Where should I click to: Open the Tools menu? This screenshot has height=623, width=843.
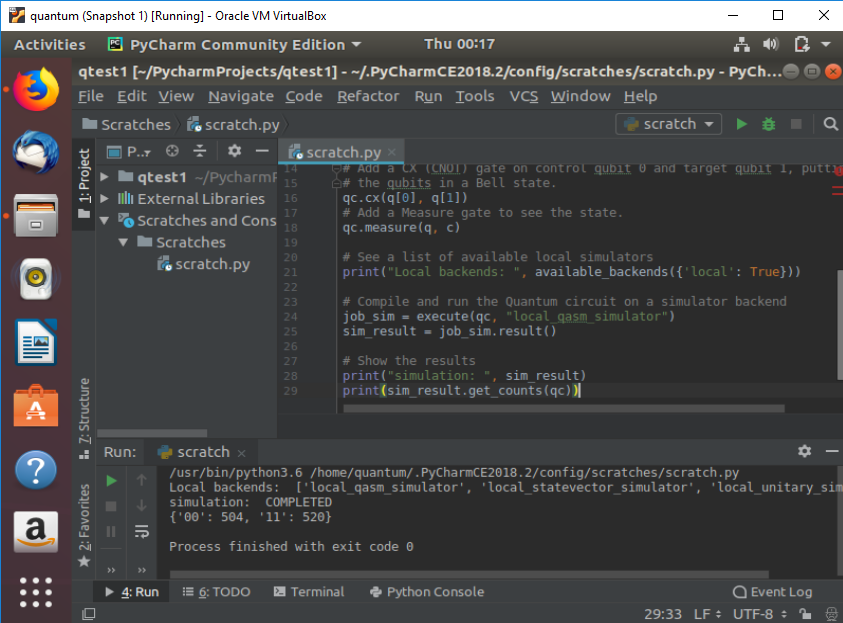(x=475, y=96)
